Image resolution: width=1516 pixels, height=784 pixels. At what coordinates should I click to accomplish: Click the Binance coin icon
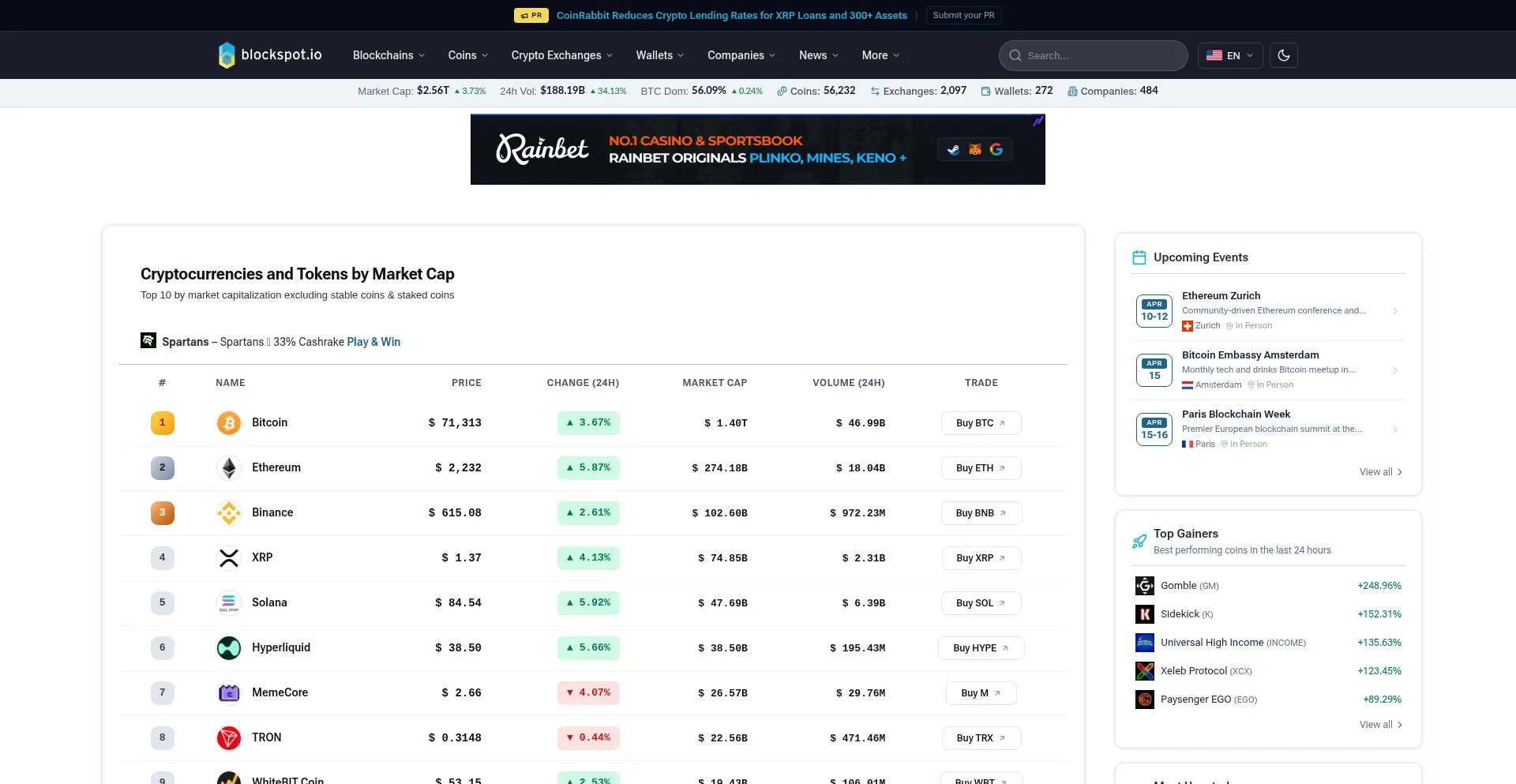point(229,513)
